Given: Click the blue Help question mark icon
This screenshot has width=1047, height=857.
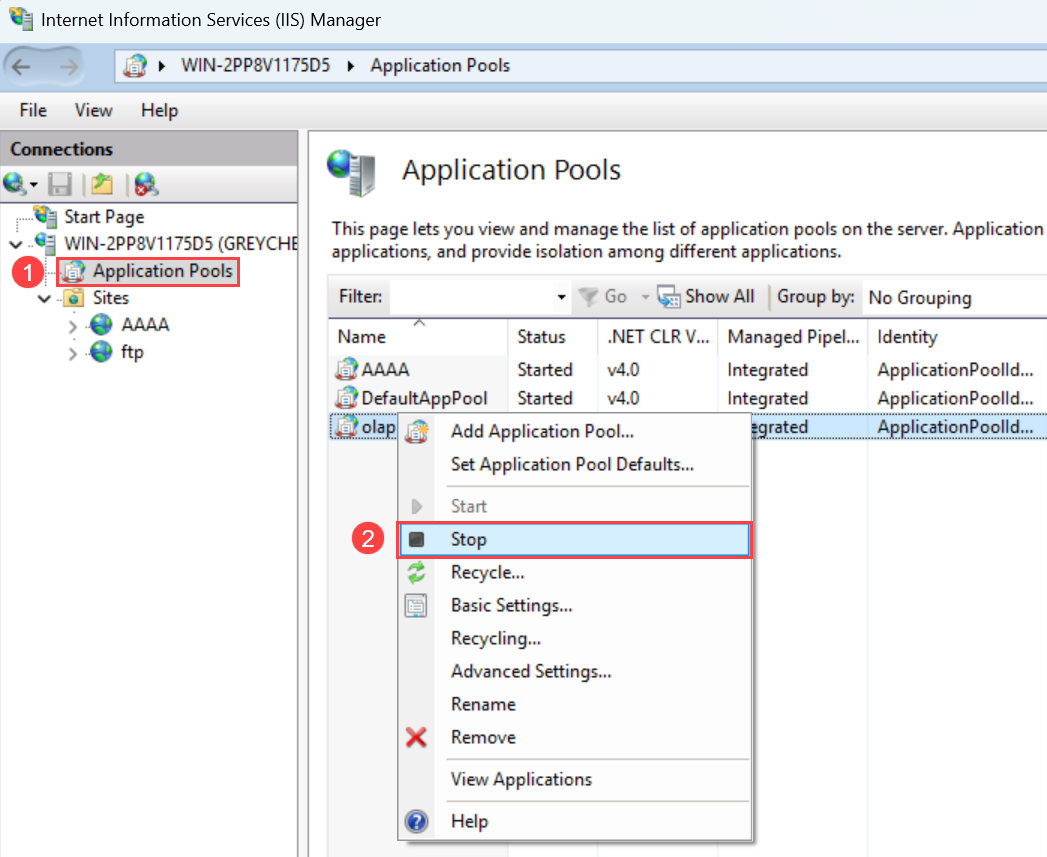Looking at the screenshot, I should pyautogui.click(x=417, y=822).
